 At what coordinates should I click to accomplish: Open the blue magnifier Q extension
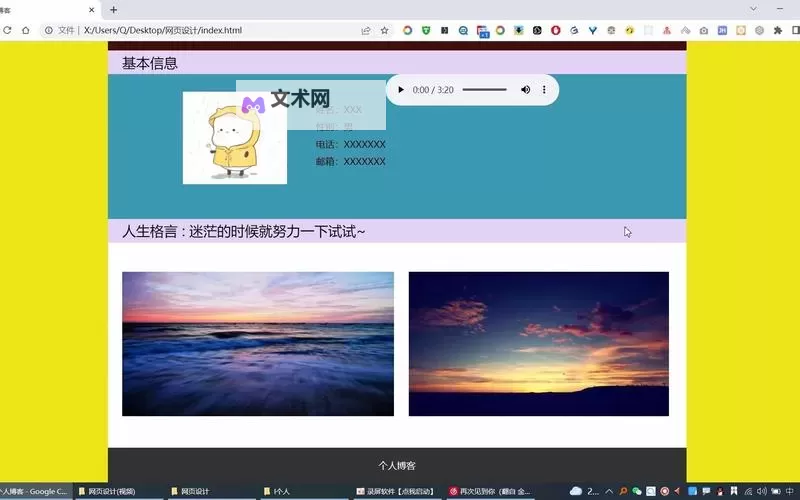[463, 31]
